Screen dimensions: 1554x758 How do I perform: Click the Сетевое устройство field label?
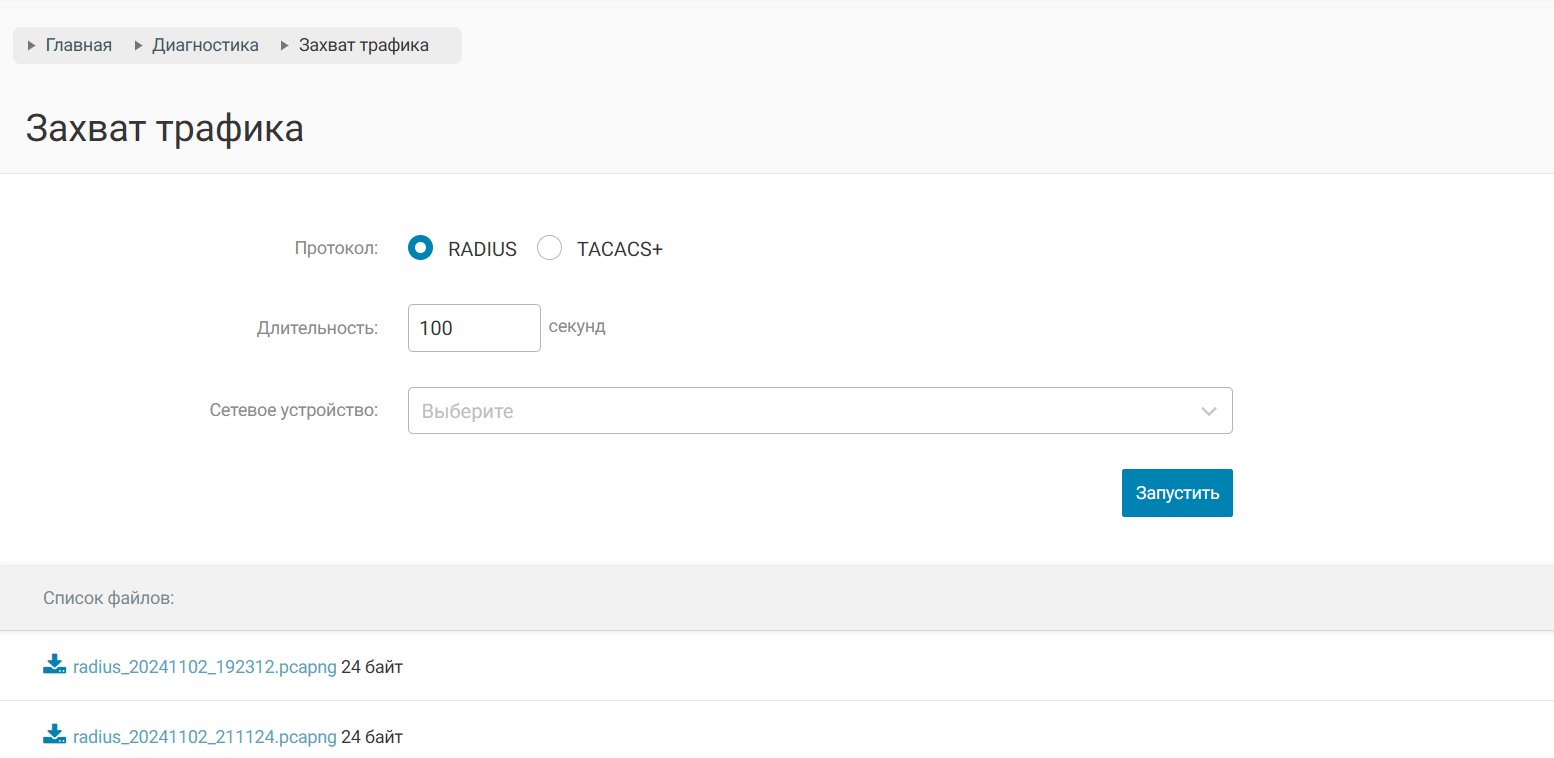pos(294,410)
